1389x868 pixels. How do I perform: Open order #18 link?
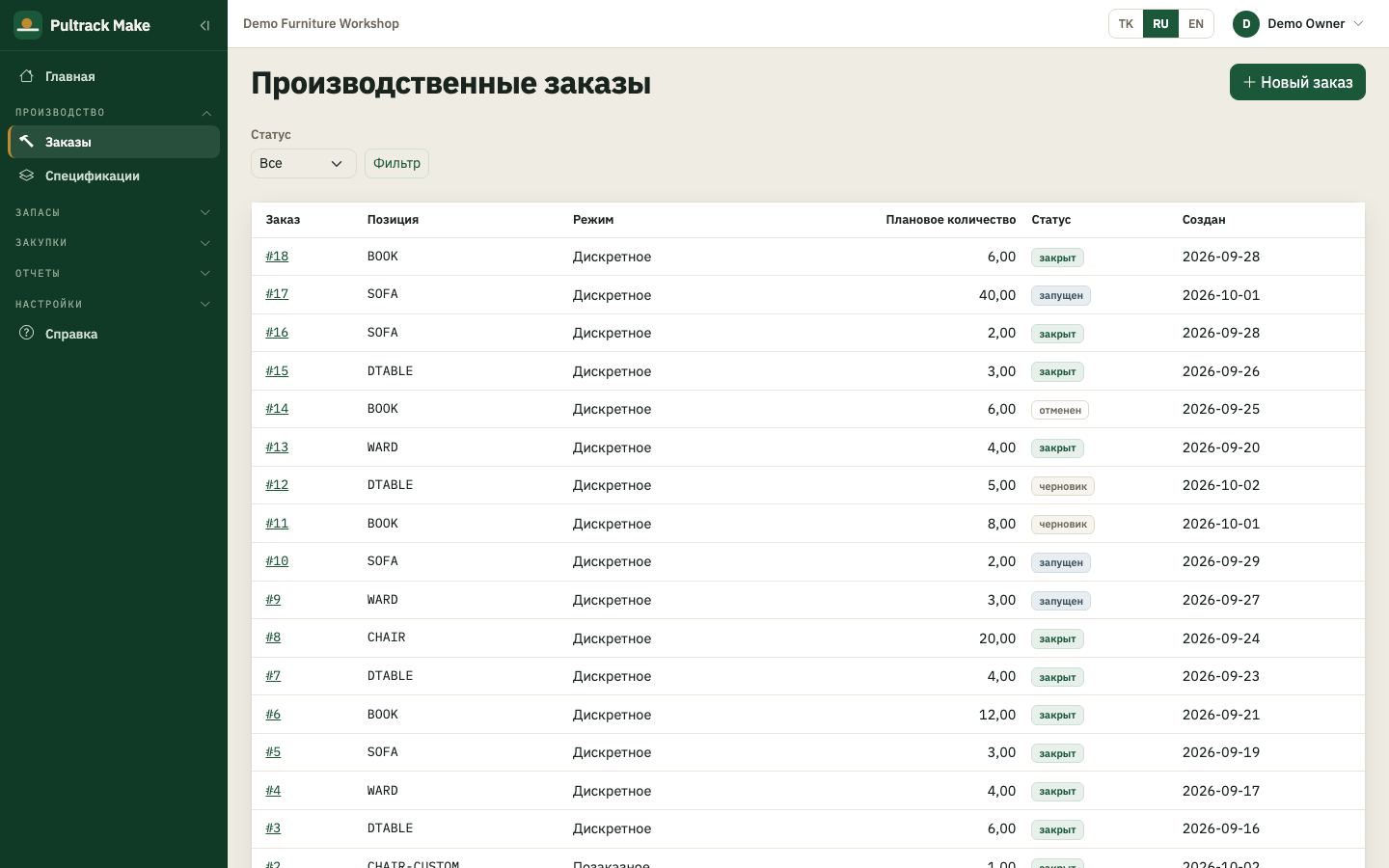[x=277, y=257]
